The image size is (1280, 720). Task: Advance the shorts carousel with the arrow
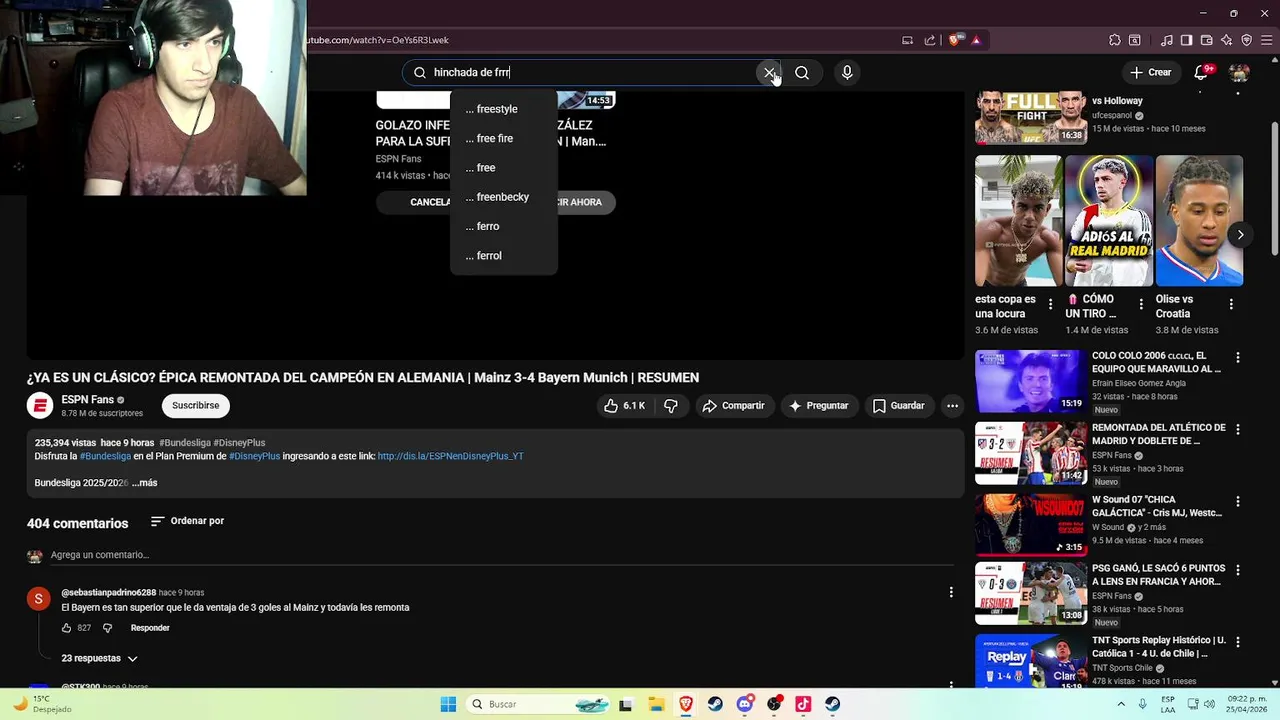pos(1240,235)
